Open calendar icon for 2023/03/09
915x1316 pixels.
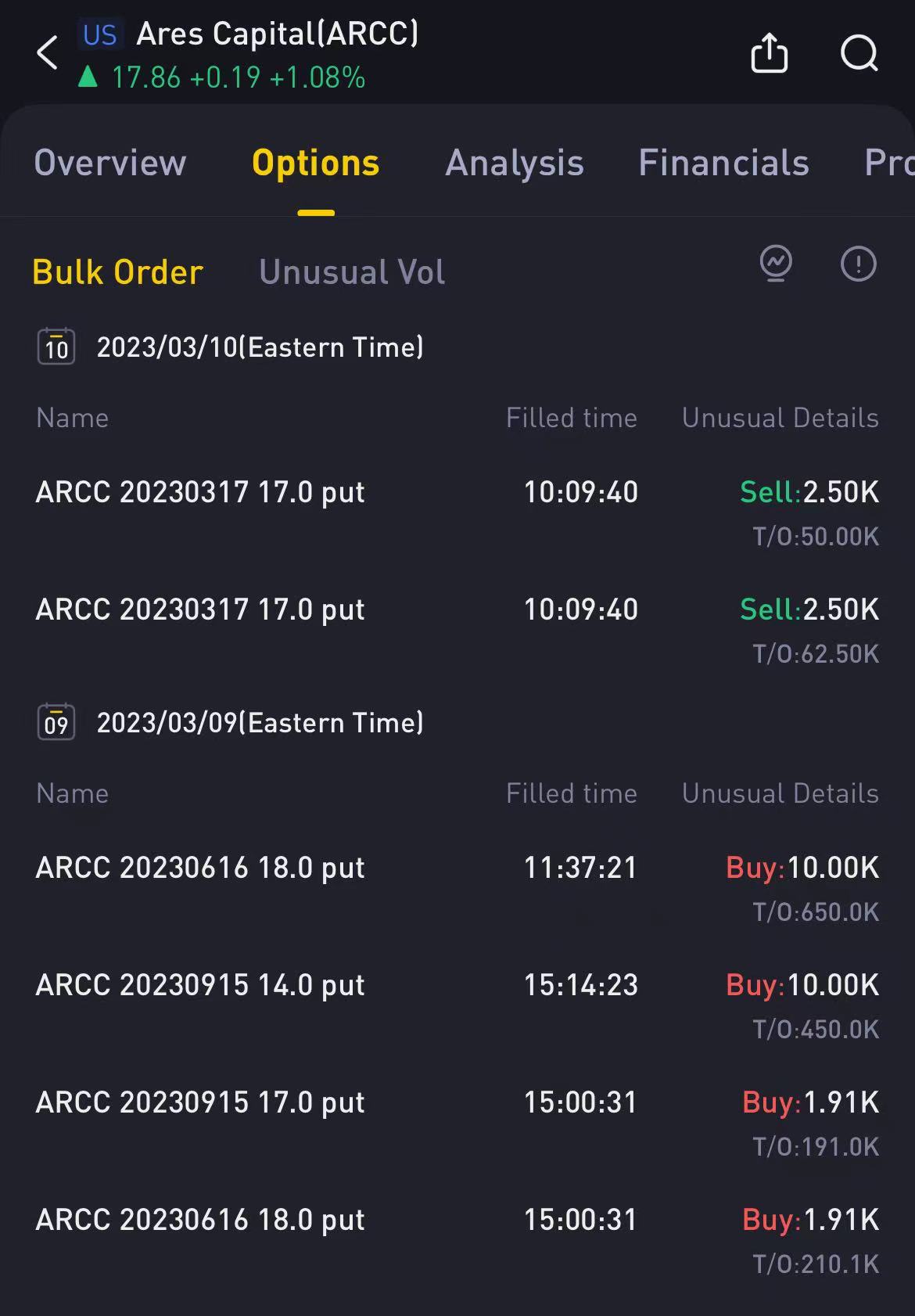(56, 722)
